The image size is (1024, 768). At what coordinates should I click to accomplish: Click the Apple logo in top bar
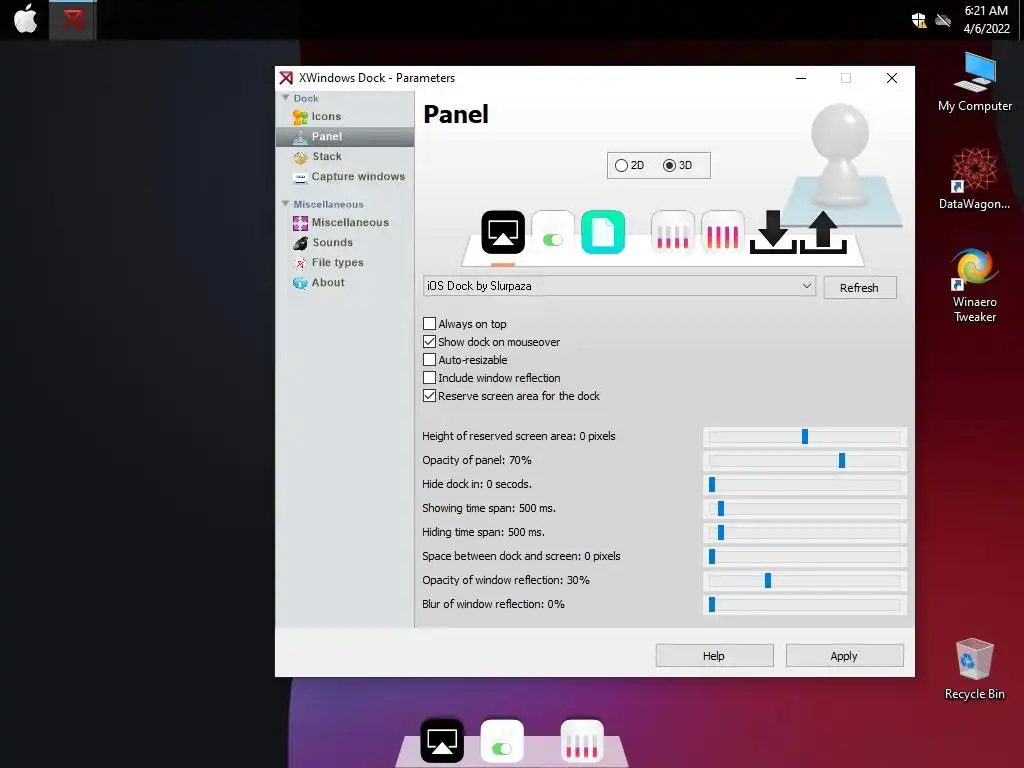(x=25, y=18)
